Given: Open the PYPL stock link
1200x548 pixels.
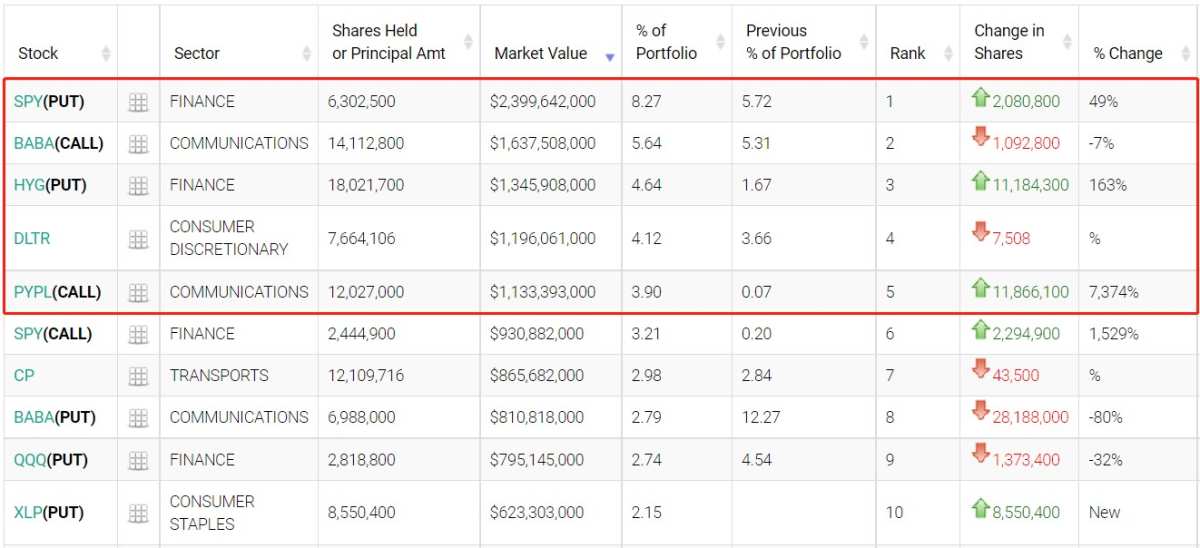Looking at the screenshot, I should pos(32,293).
